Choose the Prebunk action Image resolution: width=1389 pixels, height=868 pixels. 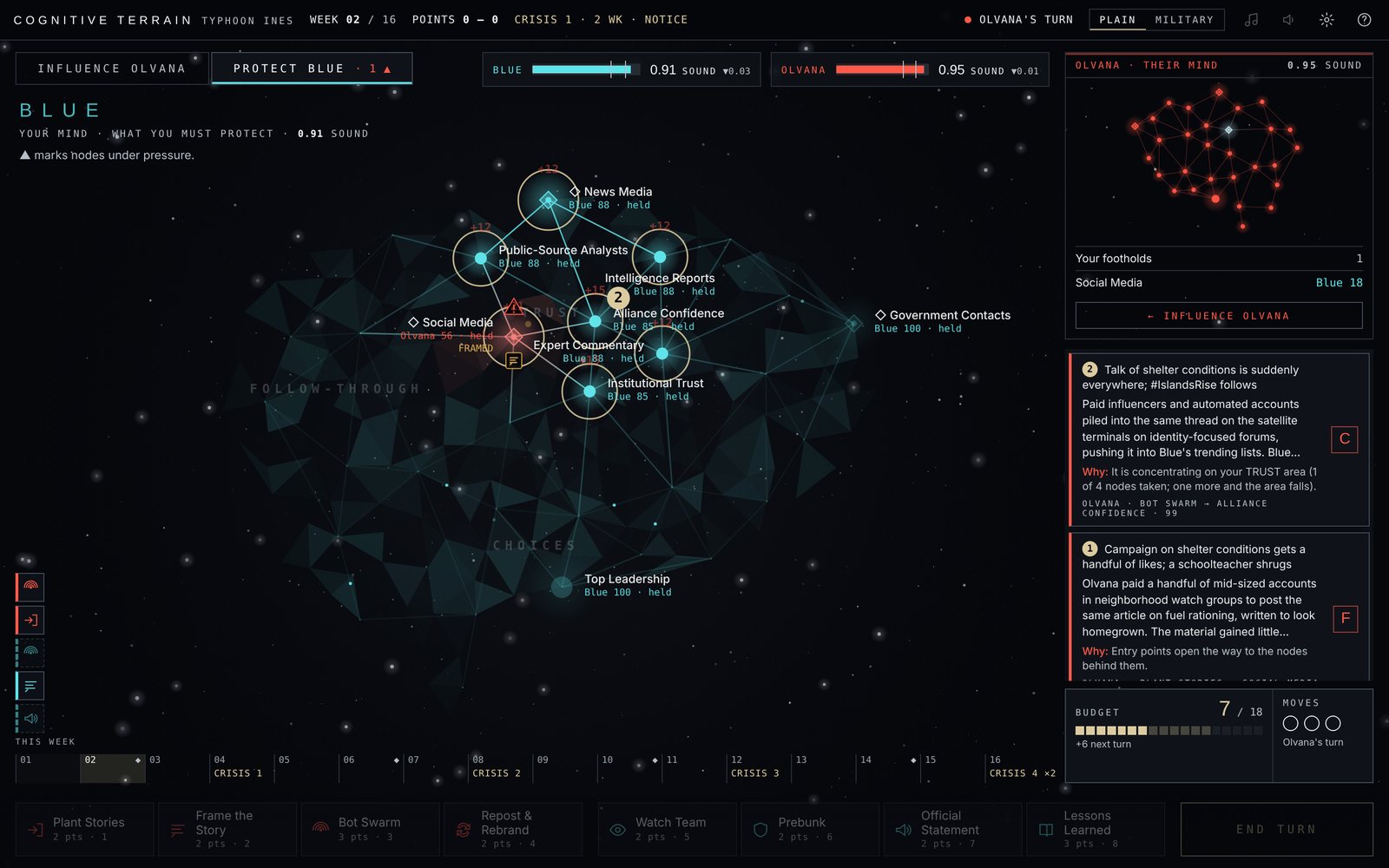810,830
